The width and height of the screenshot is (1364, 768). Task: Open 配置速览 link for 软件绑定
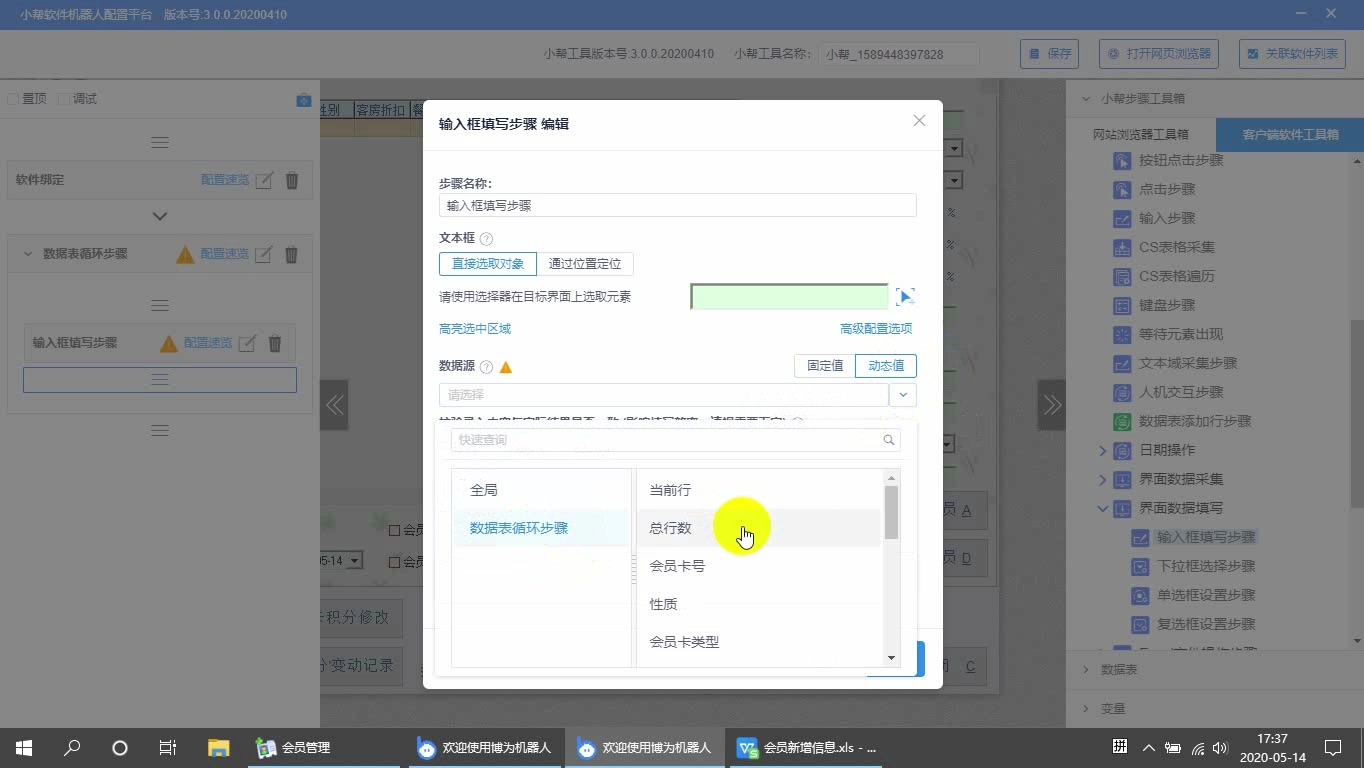point(224,180)
